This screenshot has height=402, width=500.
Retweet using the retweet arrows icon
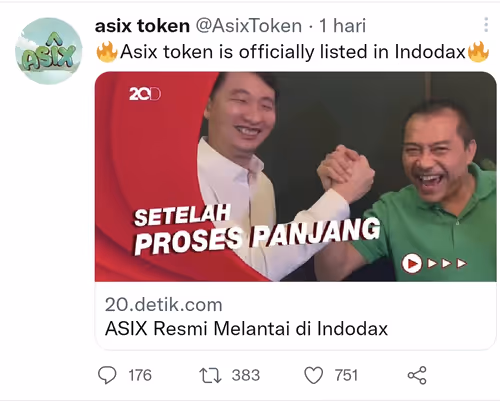click(210, 375)
